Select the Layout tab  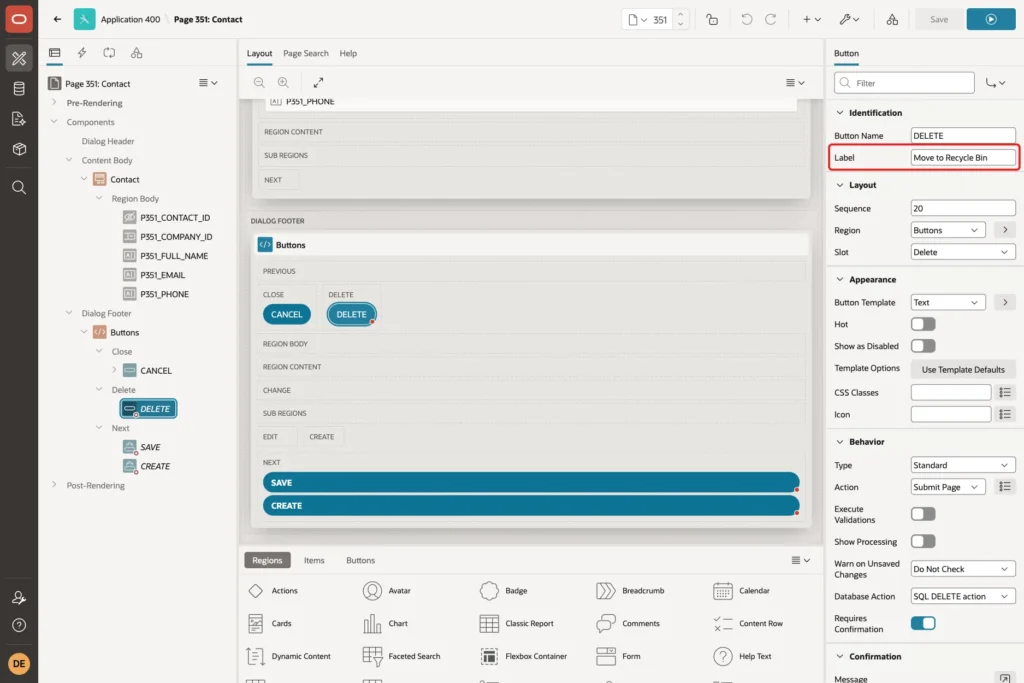point(259,54)
